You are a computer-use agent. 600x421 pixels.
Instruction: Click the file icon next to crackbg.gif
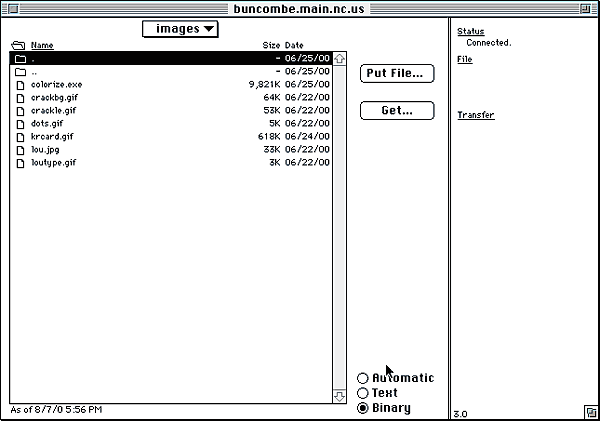(20, 98)
